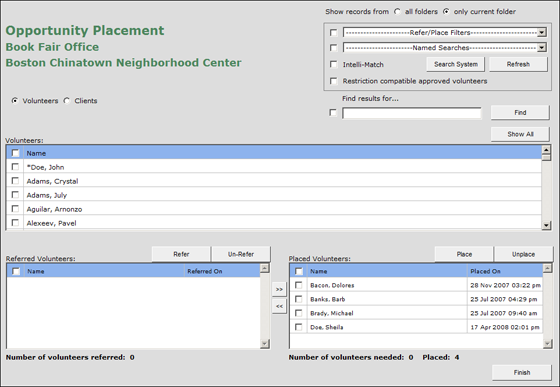Tick the Find results for checkbox
The width and height of the screenshot is (560, 387).
(x=333, y=113)
